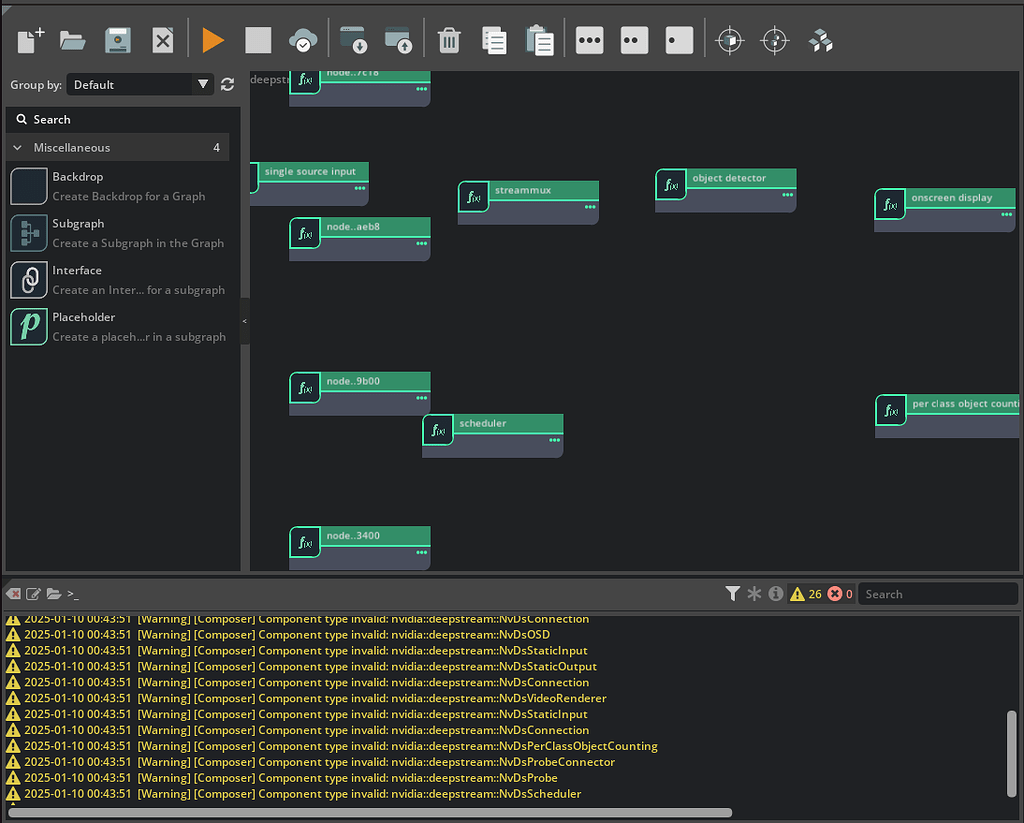Center the view with the crosshair icon
1024x823 pixels.
coord(729,40)
